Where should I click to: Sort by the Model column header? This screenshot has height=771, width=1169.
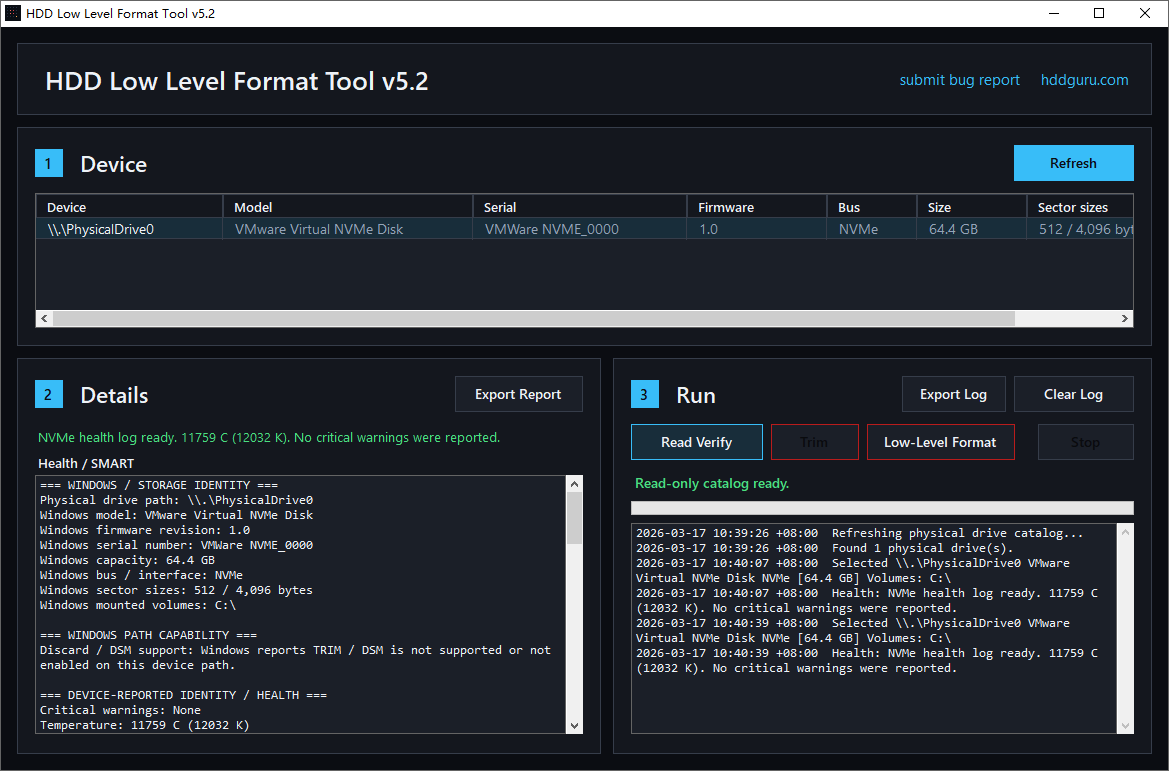[x=346, y=207]
